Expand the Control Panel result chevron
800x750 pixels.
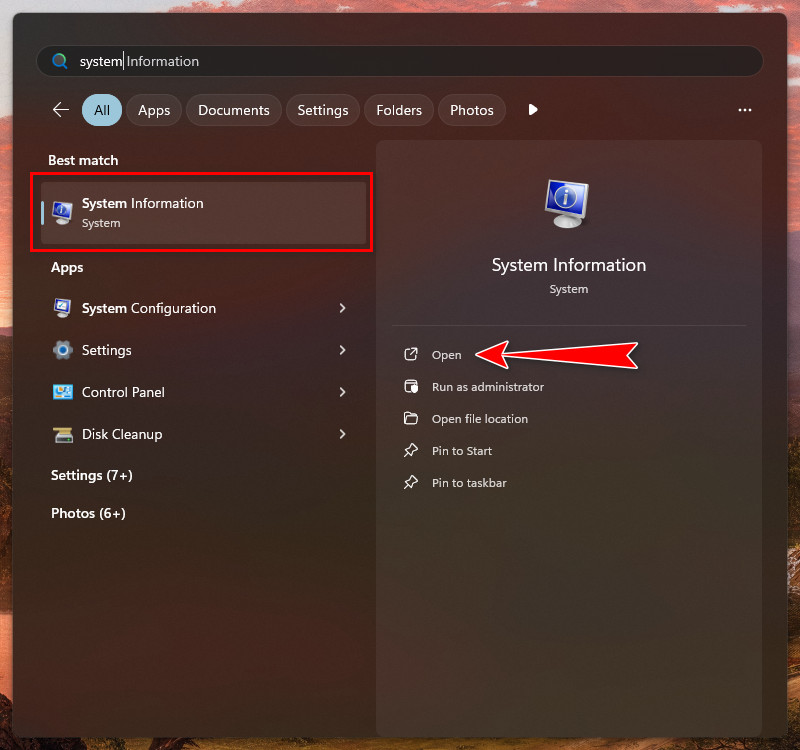coord(342,392)
